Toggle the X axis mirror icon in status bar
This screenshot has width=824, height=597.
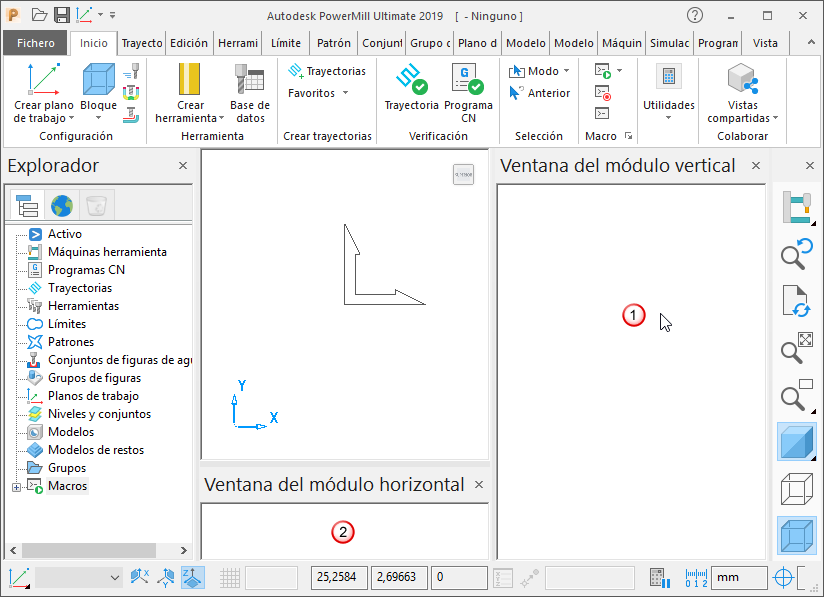click(x=140, y=577)
